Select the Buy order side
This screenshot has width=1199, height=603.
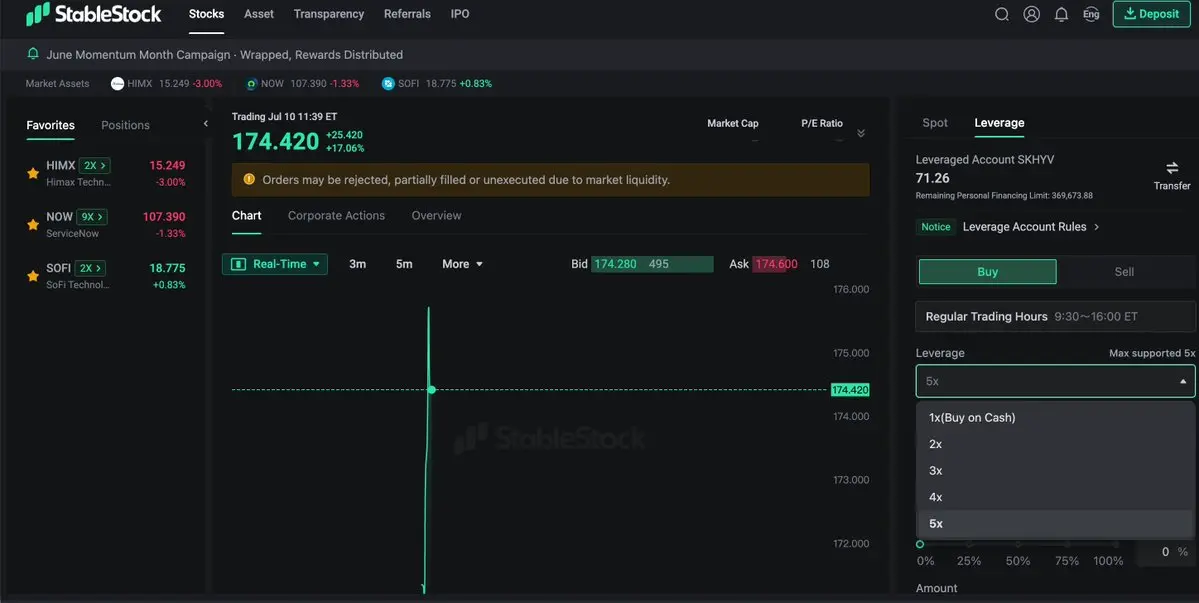point(987,271)
